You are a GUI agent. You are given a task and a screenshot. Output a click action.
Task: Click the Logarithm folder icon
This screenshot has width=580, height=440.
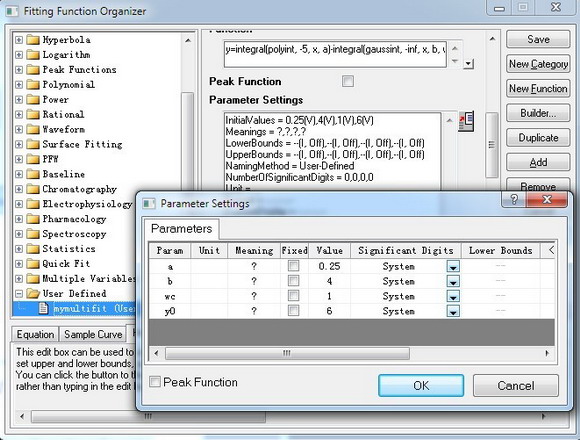point(33,55)
